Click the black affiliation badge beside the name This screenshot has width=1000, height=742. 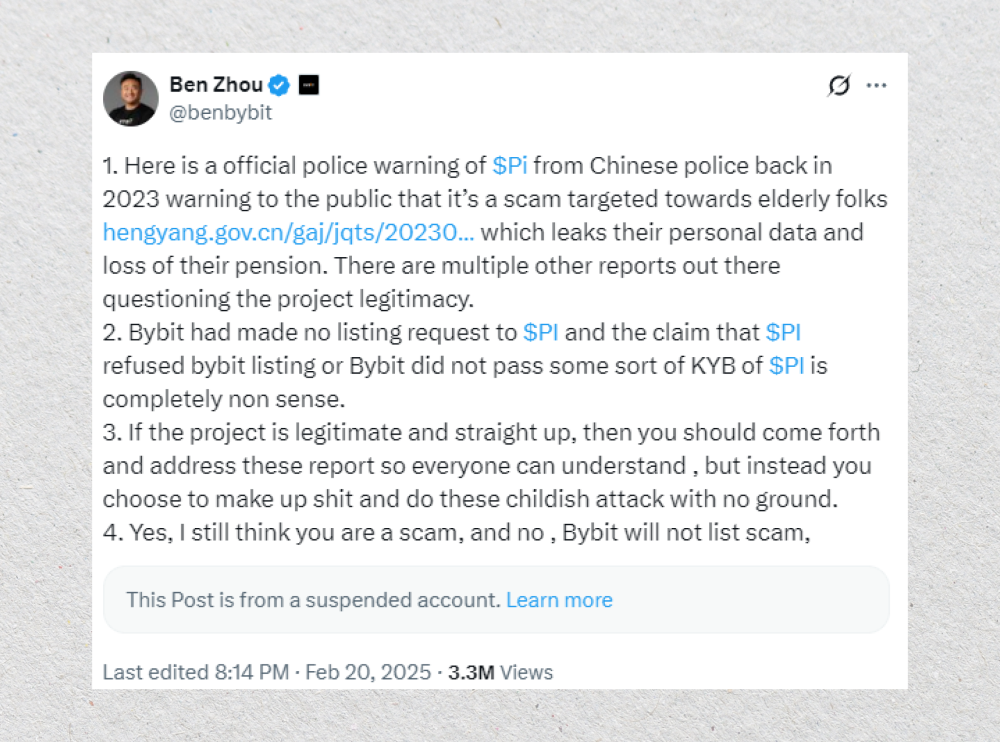(x=309, y=85)
